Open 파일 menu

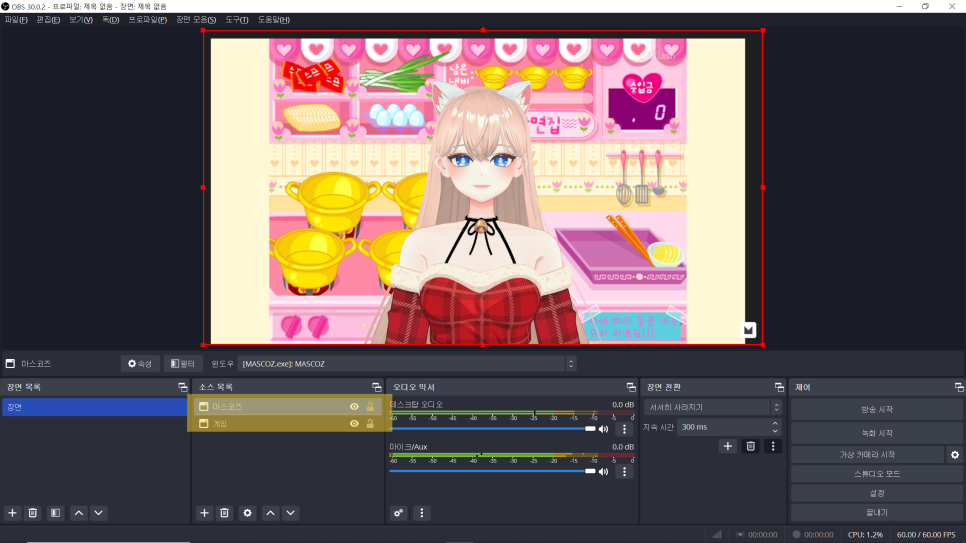16,20
